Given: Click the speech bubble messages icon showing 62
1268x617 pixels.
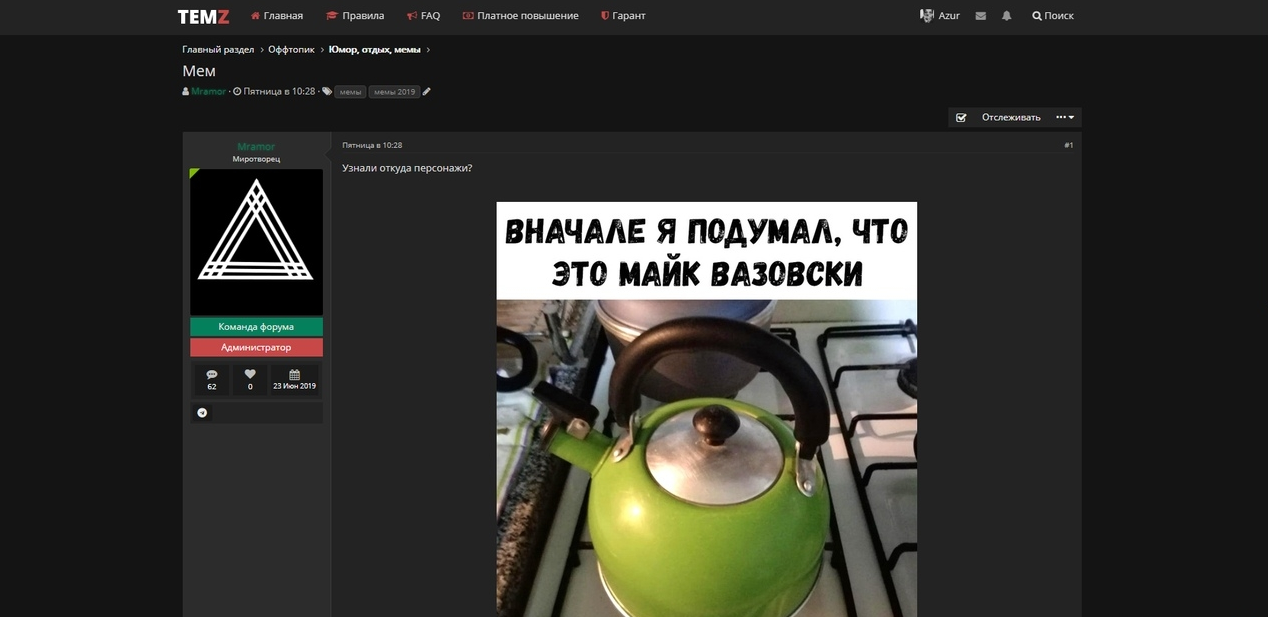Looking at the screenshot, I should click(211, 374).
